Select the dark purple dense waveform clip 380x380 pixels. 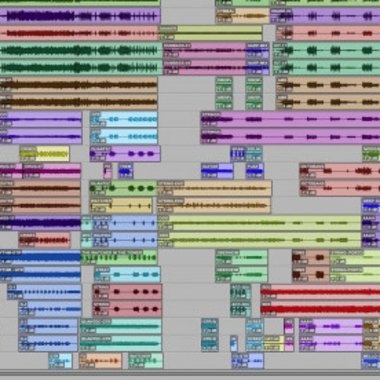40,223
